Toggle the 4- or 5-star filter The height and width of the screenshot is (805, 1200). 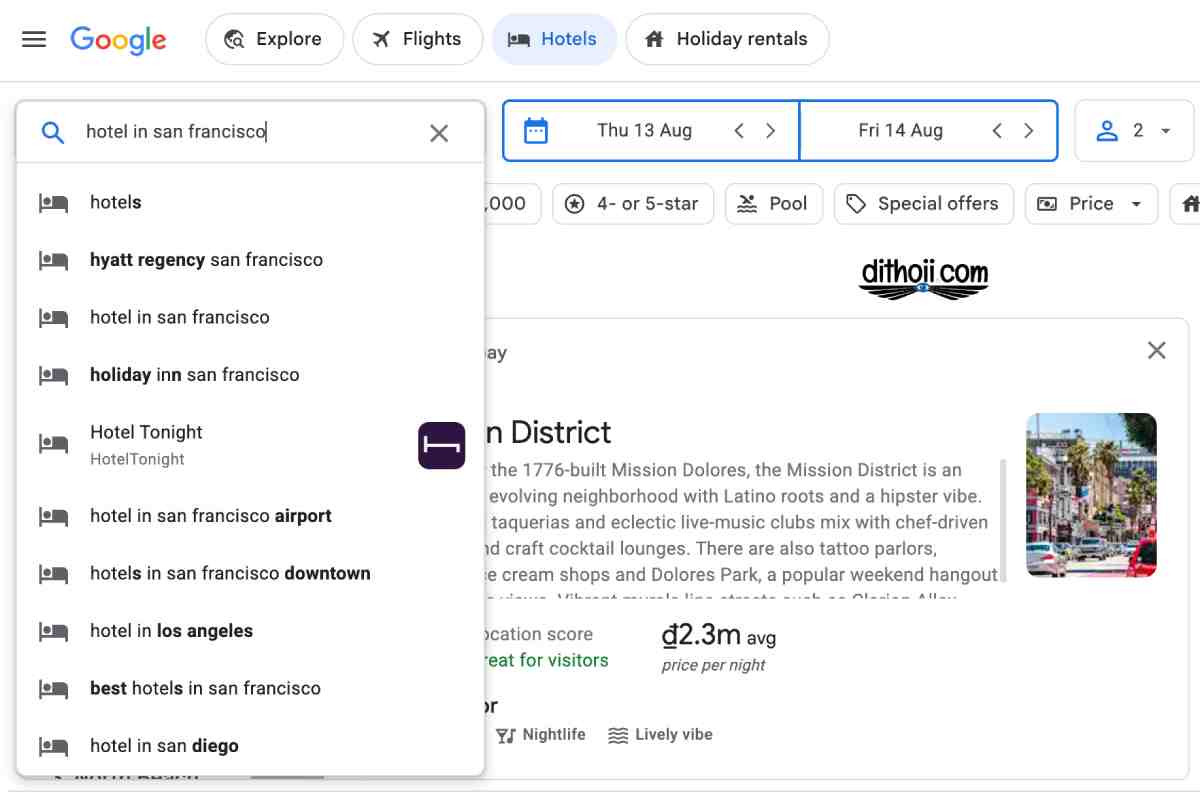[x=633, y=204]
